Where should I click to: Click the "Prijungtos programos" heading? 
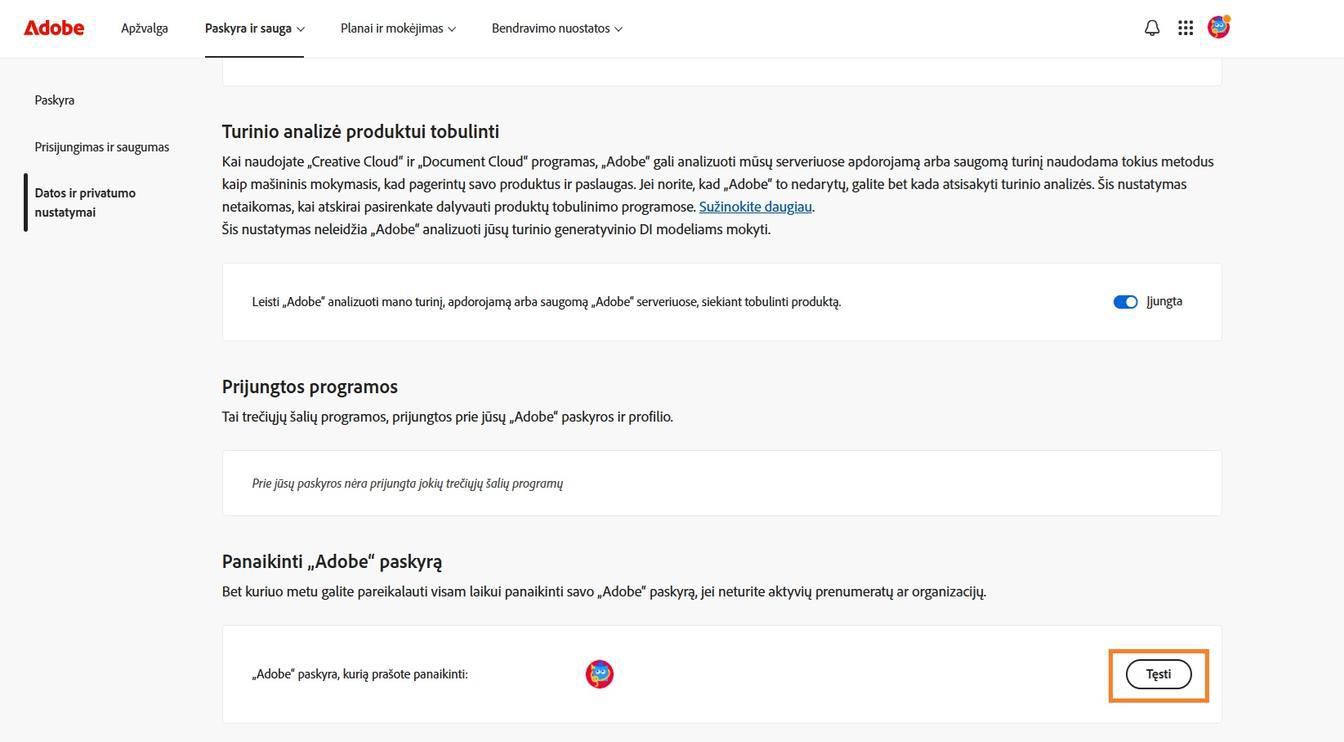point(310,386)
